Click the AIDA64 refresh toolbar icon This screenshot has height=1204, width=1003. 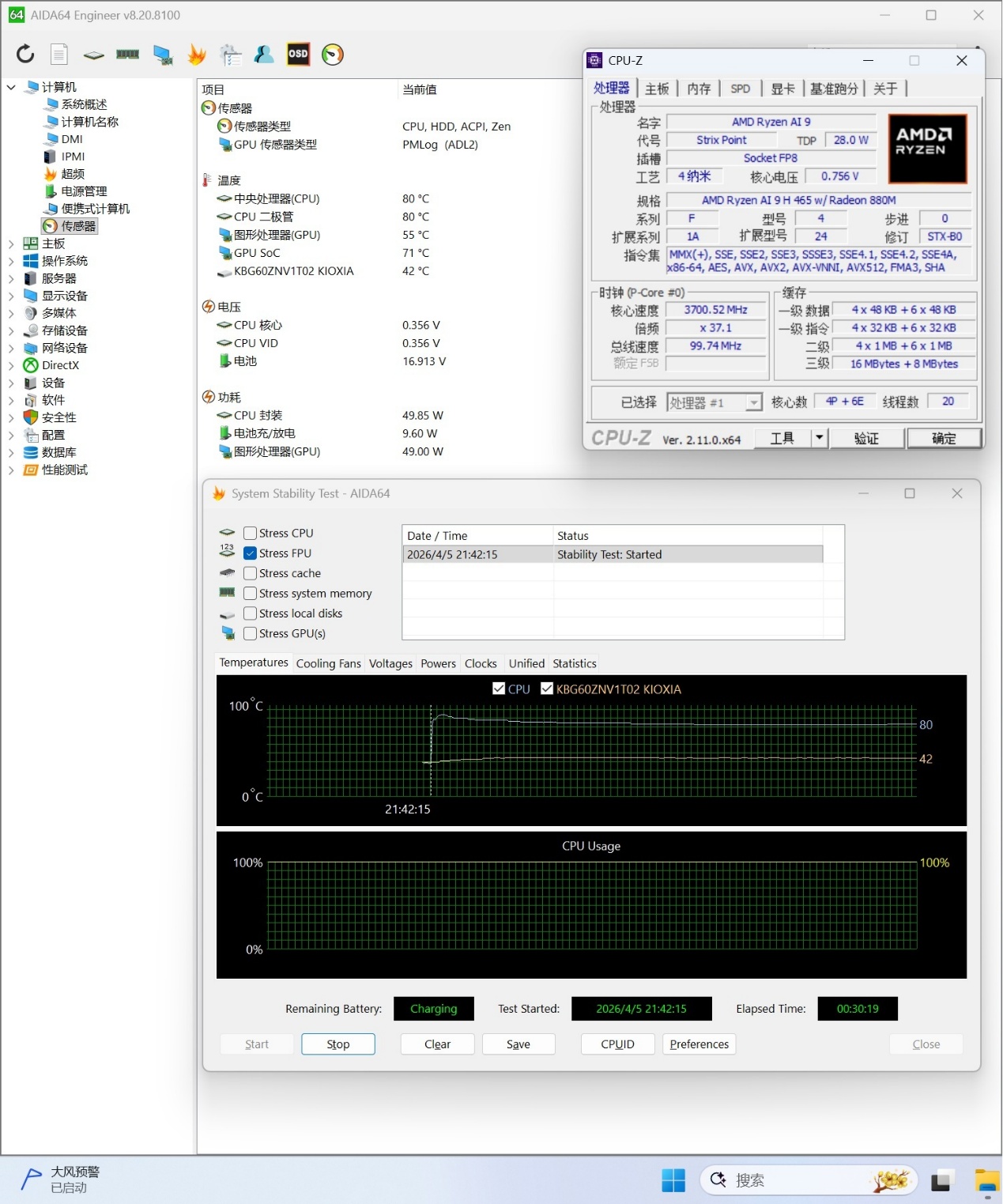point(25,54)
